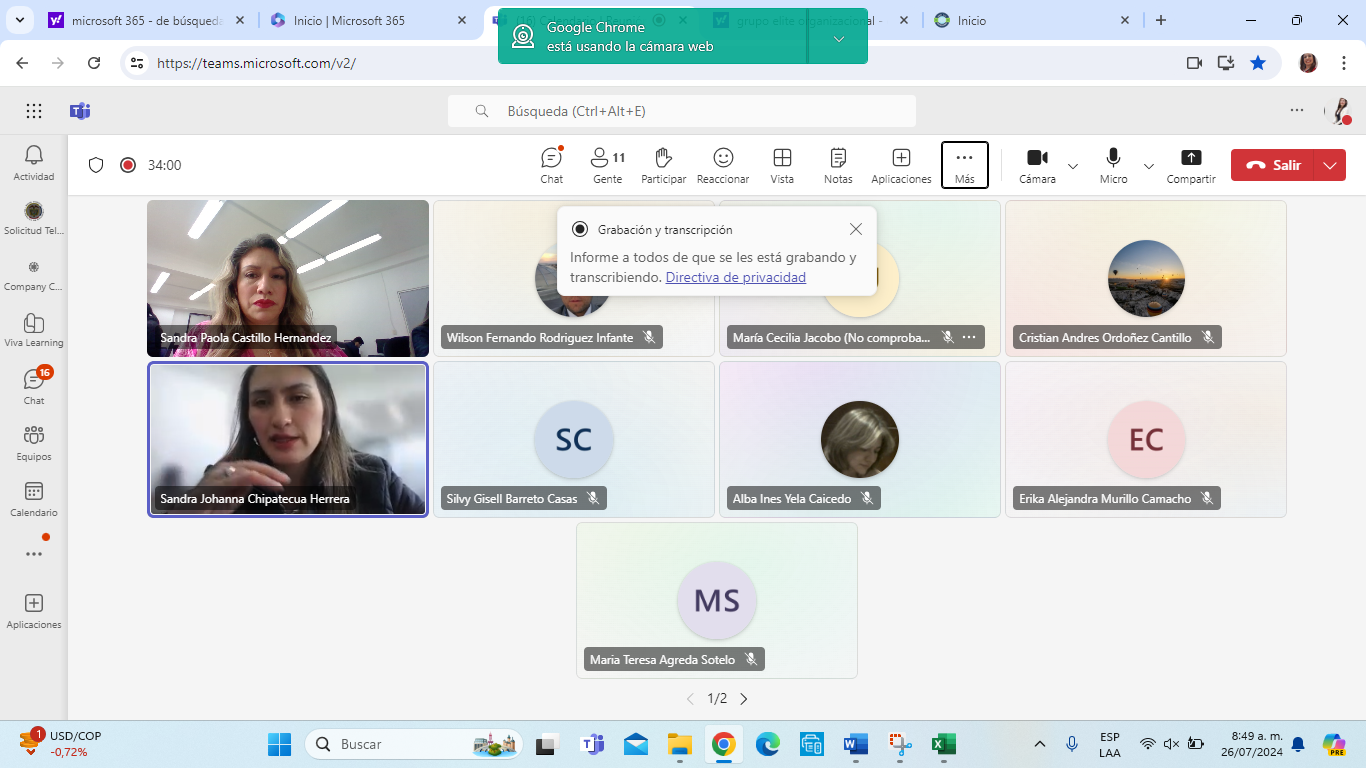Close the Grabación y transcripción notice
Viewport: 1366px width, 768px height.
tap(855, 229)
